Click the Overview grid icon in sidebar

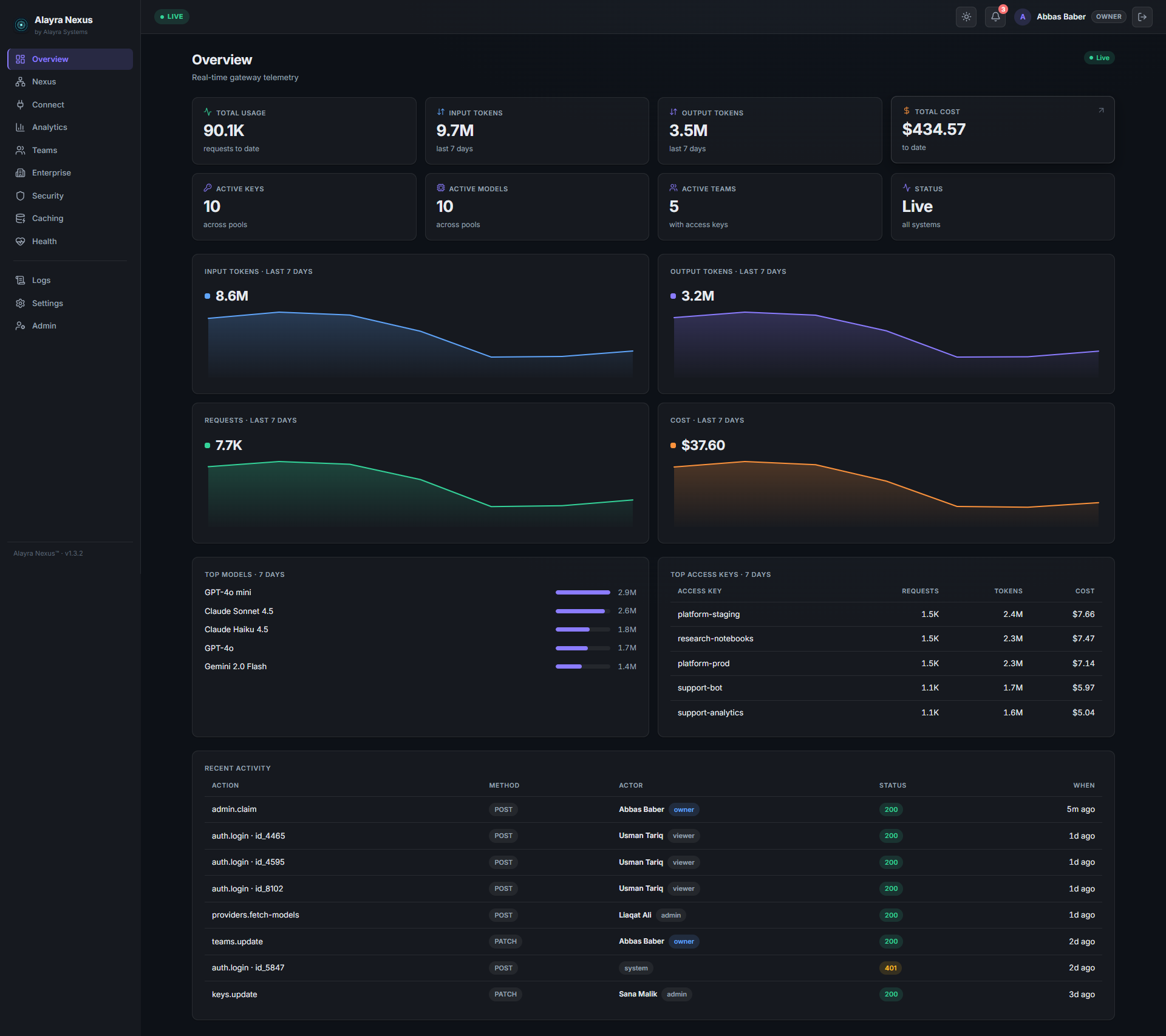tap(20, 59)
